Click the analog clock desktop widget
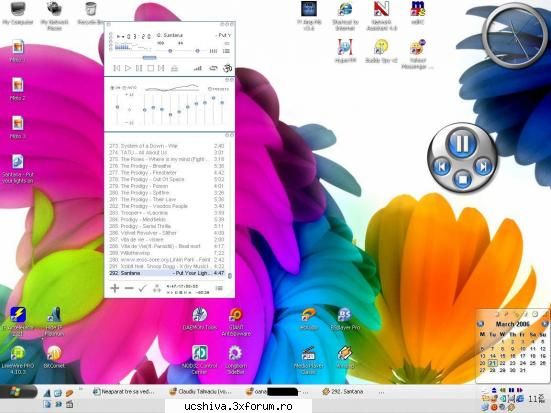551x413 pixels. pos(515,35)
